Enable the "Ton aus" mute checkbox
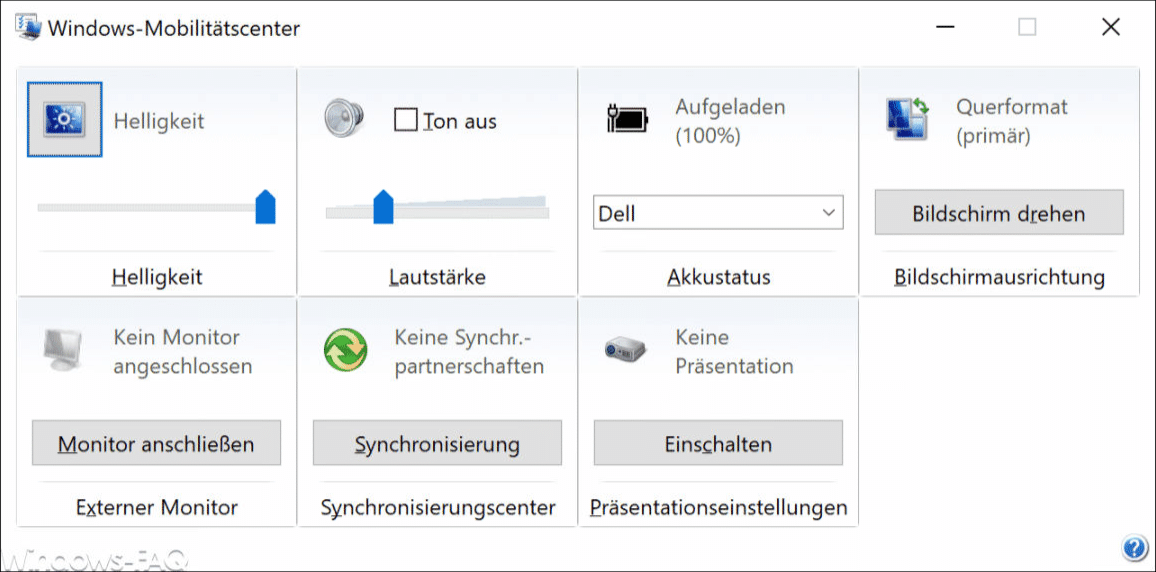Image resolution: width=1156 pixels, height=572 pixels. (405, 121)
